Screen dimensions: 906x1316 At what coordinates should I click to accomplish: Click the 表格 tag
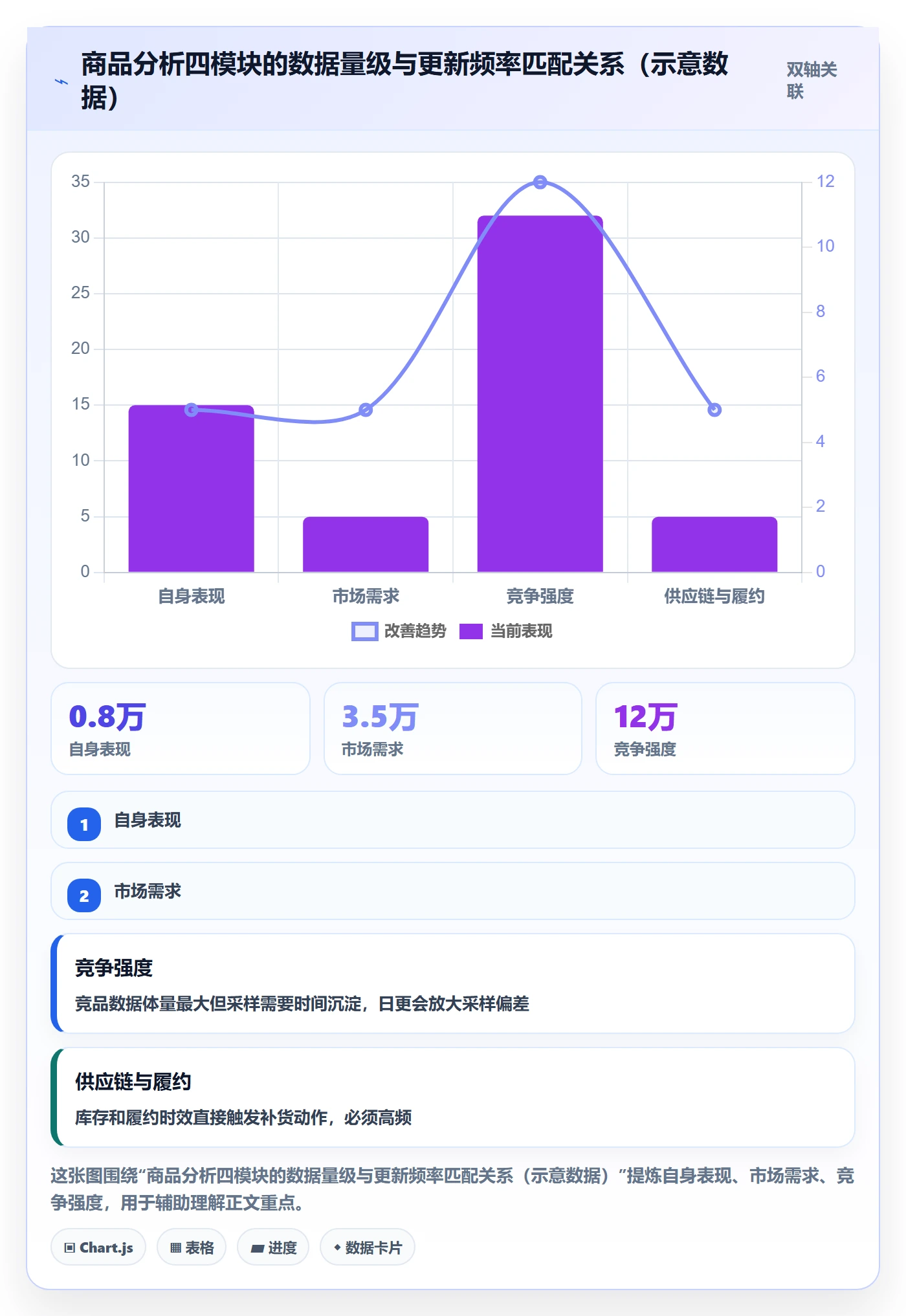tap(192, 1247)
